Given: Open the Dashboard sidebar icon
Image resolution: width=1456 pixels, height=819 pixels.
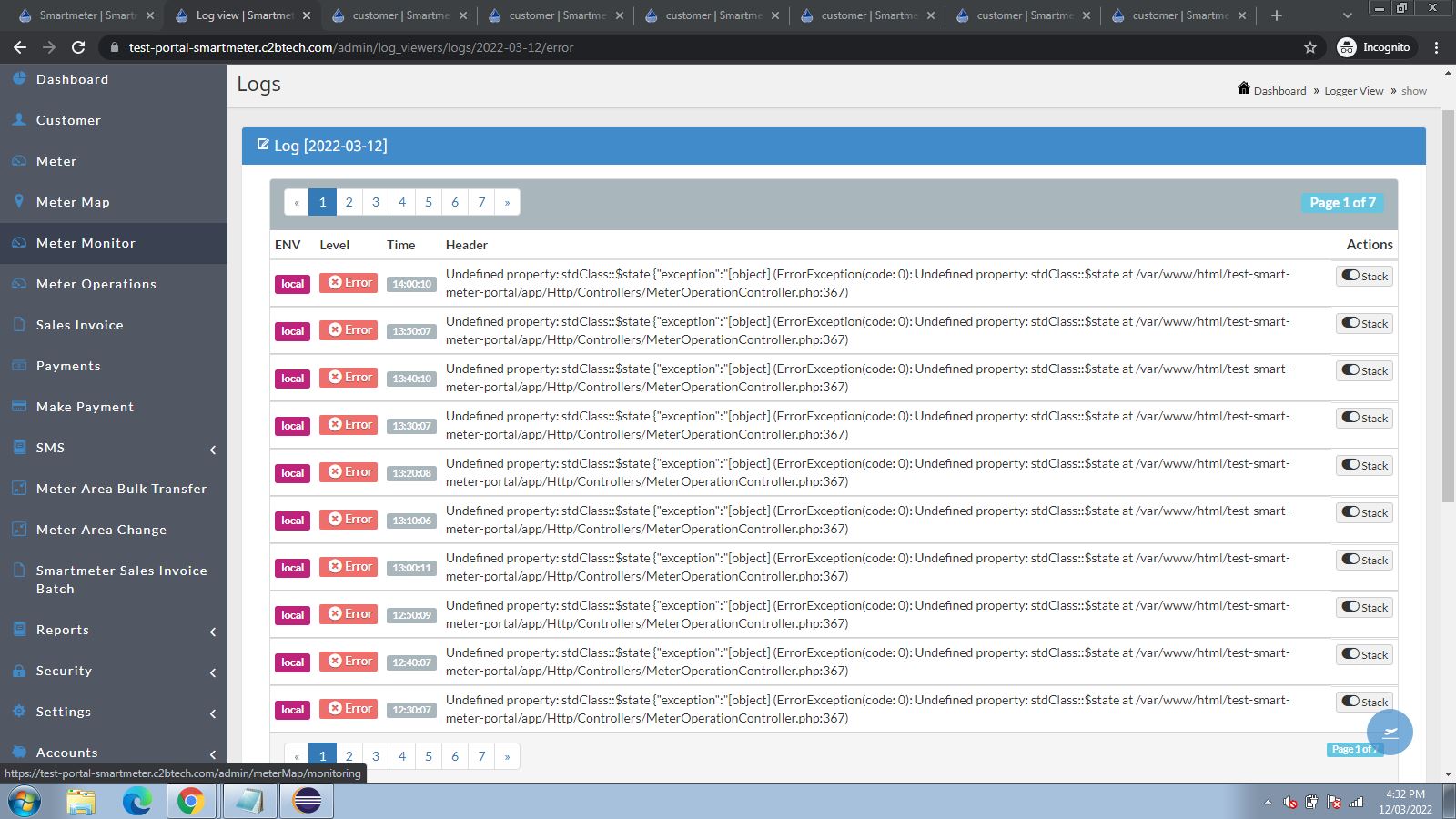Looking at the screenshot, I should (x=19, y=78).
